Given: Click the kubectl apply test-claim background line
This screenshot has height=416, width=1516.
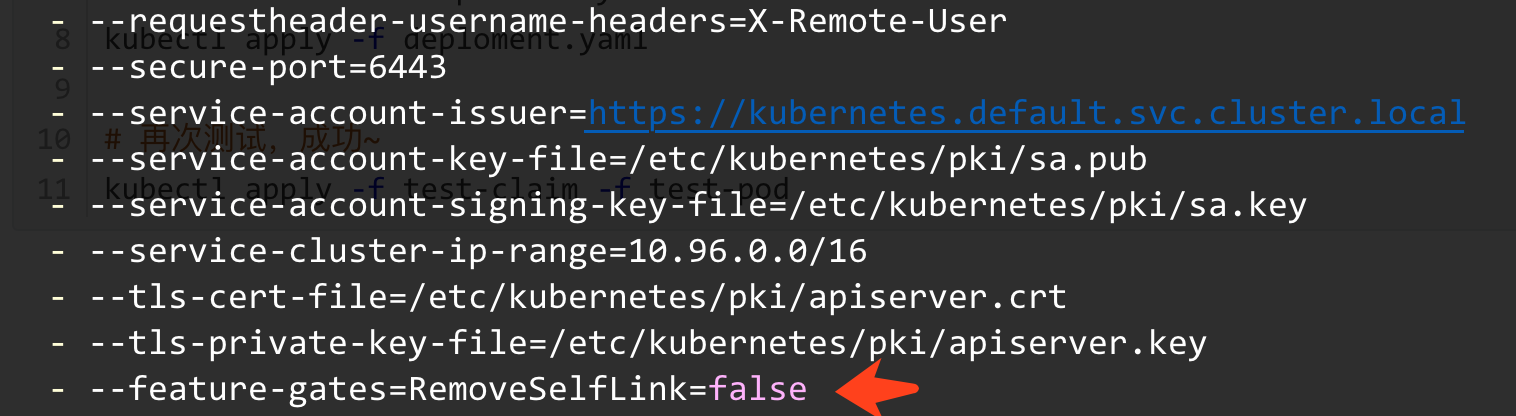Looking at the screenshot, I should [447, 187].
